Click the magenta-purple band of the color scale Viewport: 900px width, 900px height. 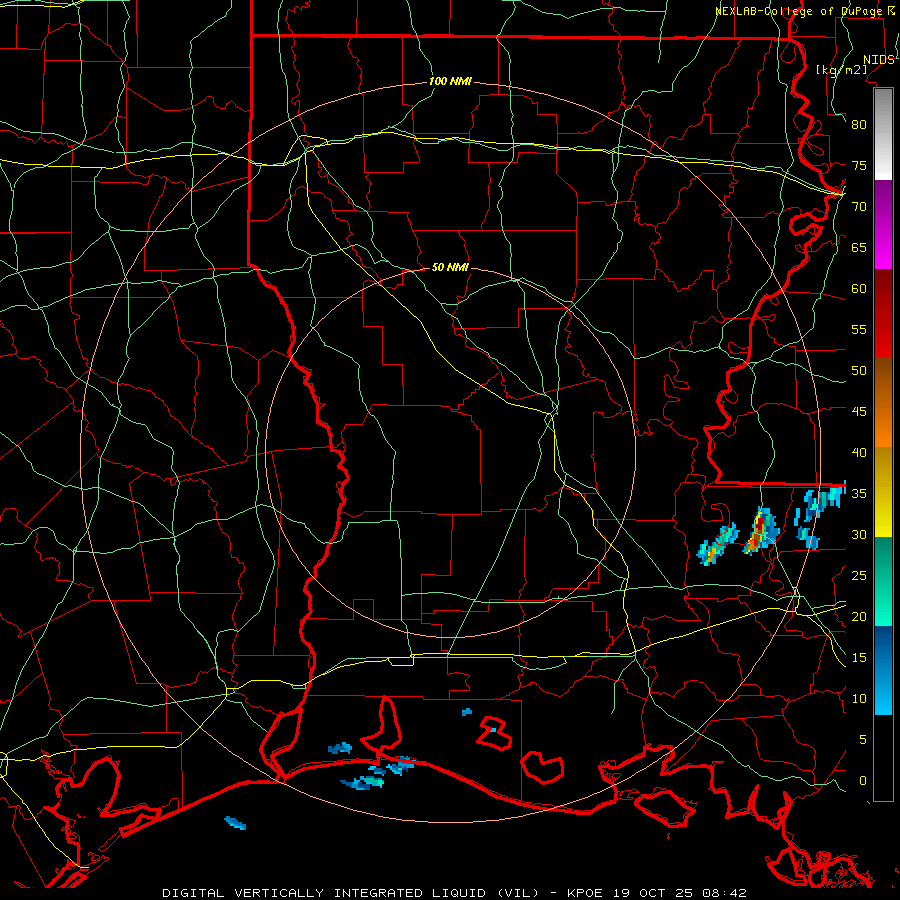tap(883, 225)
